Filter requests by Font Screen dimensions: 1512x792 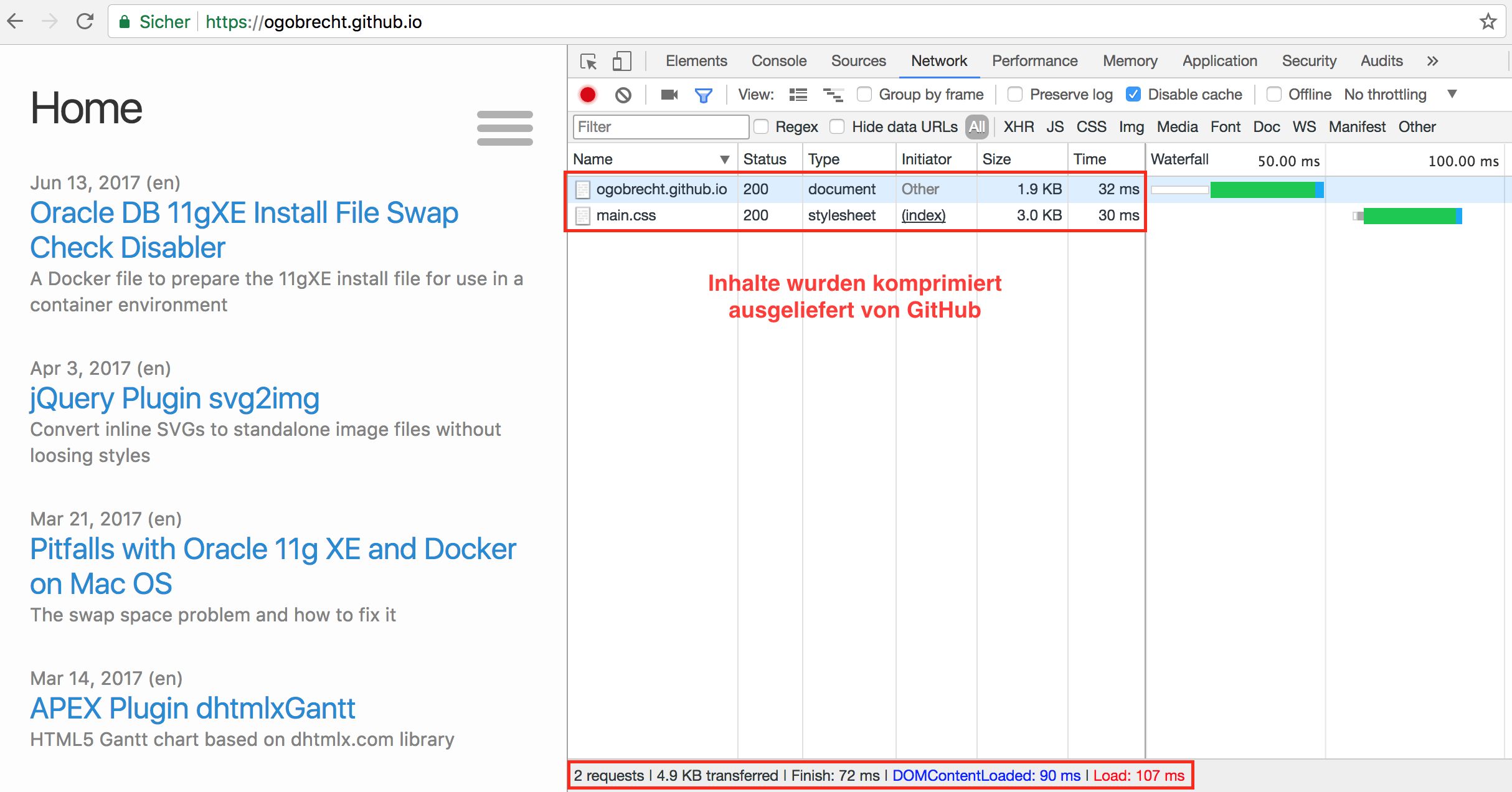[x=1225, y=127]
